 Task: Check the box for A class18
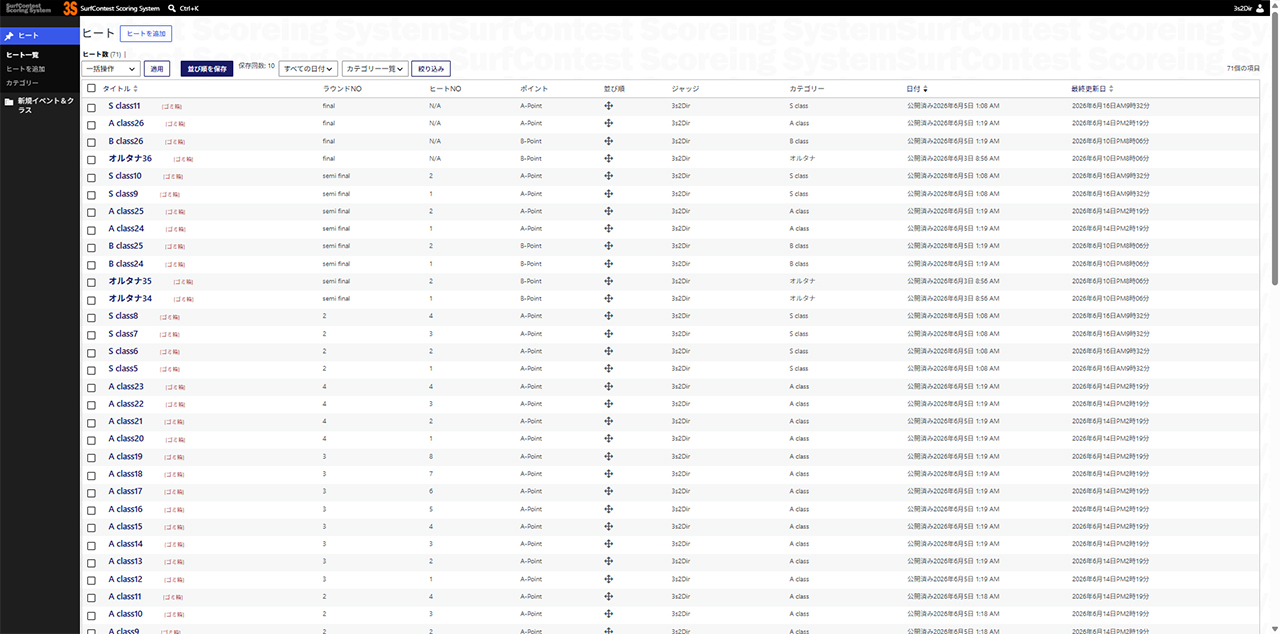[x=91, y=474]
